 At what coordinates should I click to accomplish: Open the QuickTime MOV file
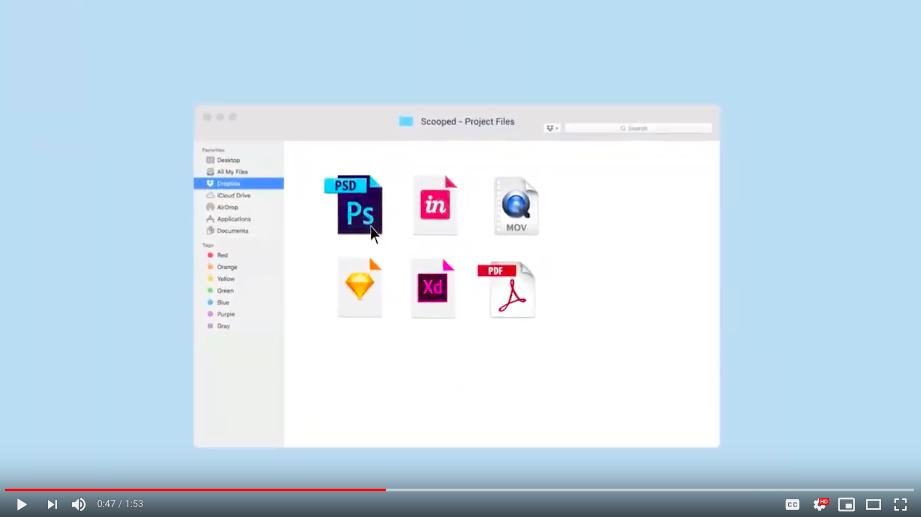pyautogui.click(x=516, y=206)
